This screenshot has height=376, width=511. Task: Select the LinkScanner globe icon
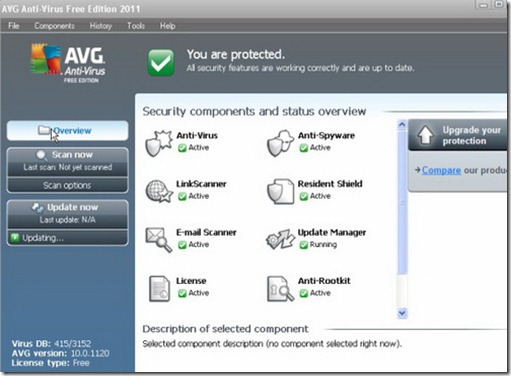pyautogui.click(x=159, y=191)
